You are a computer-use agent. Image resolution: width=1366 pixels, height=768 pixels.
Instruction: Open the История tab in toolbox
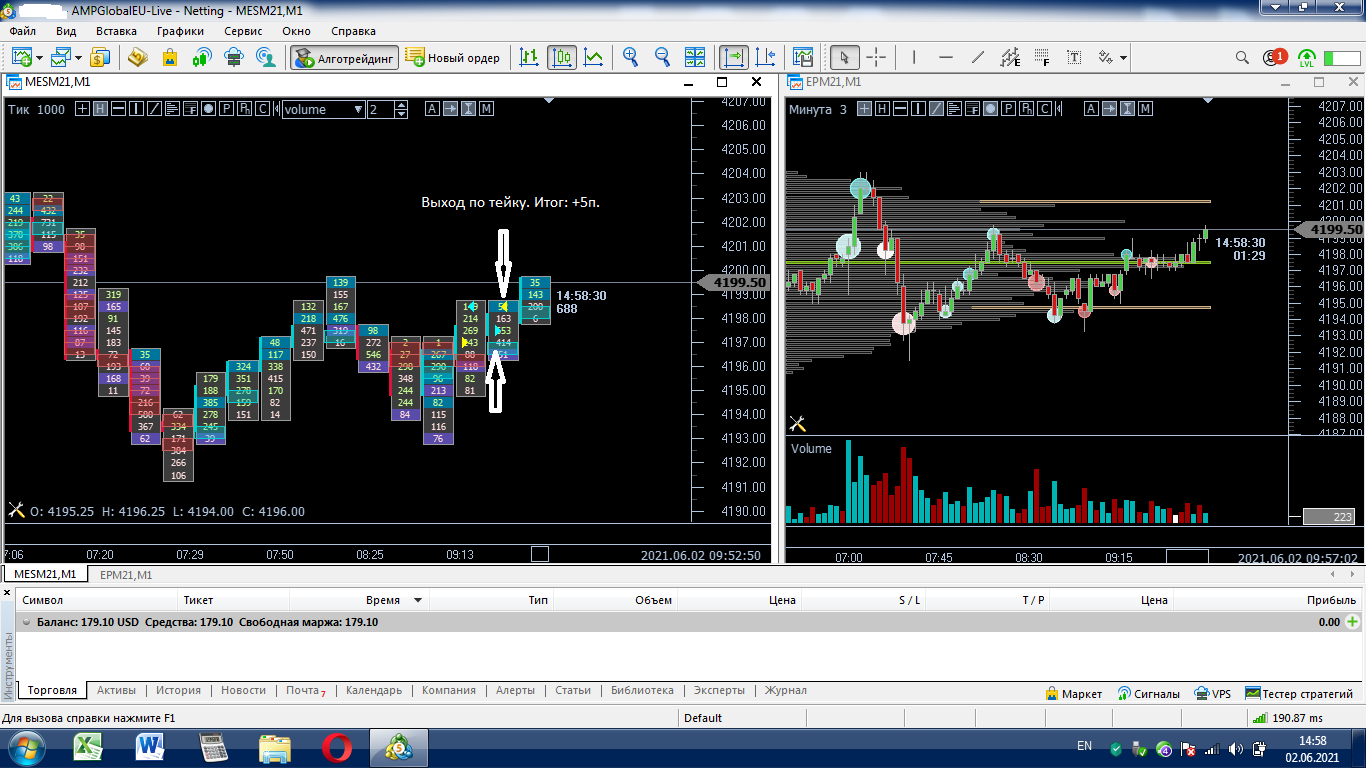click(178, 690)
